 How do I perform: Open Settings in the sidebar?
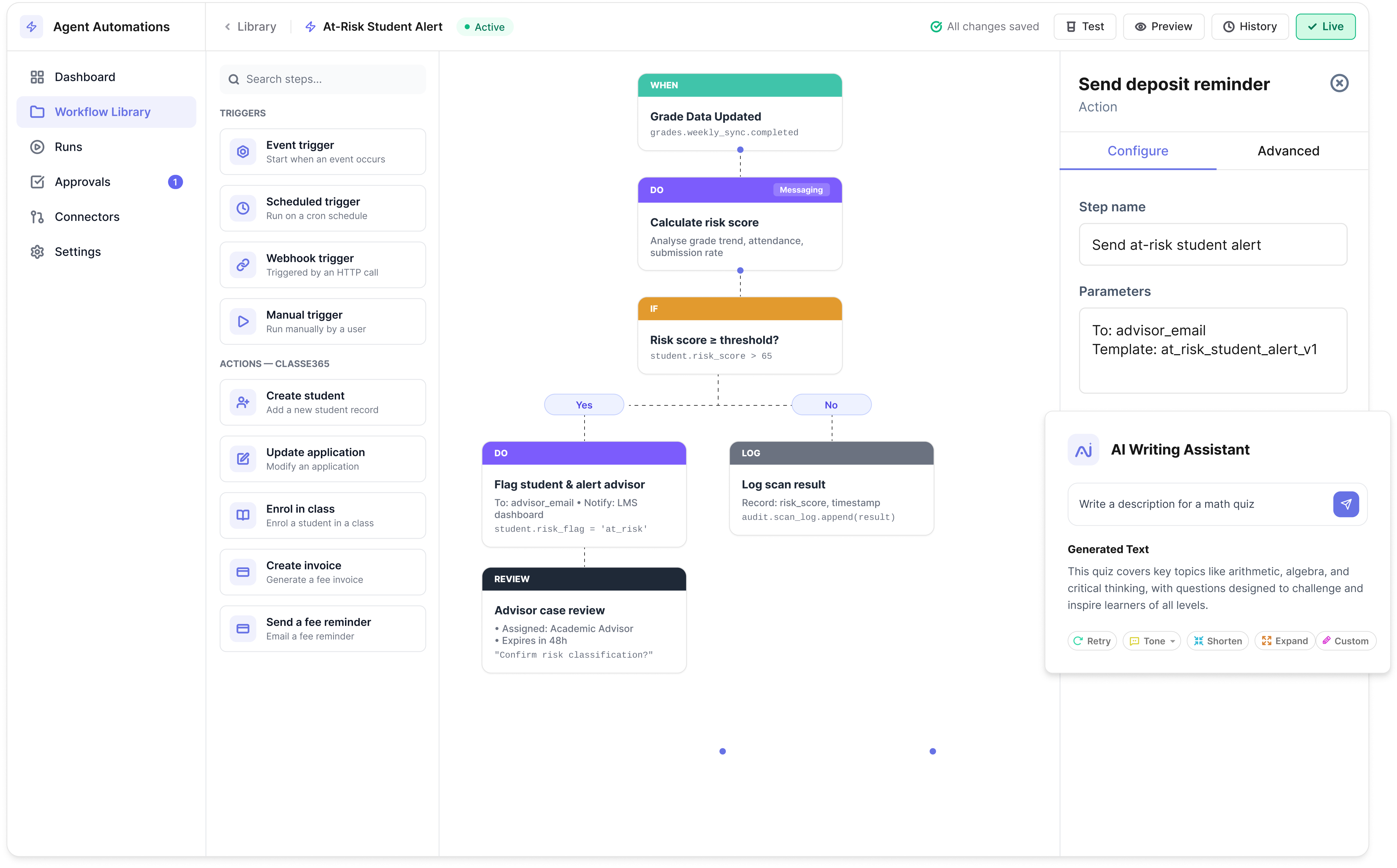pos(106,252)
